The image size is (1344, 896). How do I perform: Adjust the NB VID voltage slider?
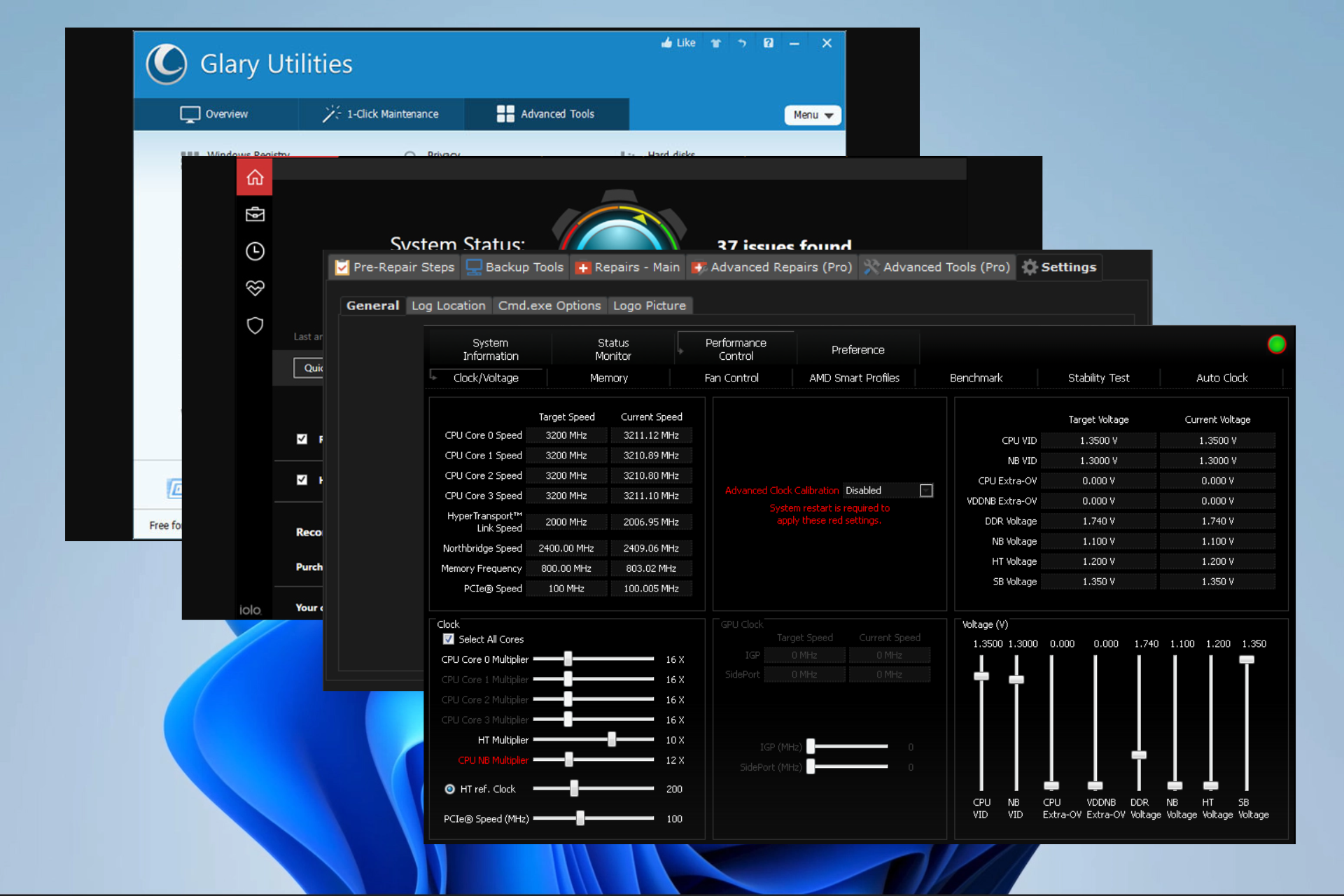pyautogui.click(x=1016, y=680)
